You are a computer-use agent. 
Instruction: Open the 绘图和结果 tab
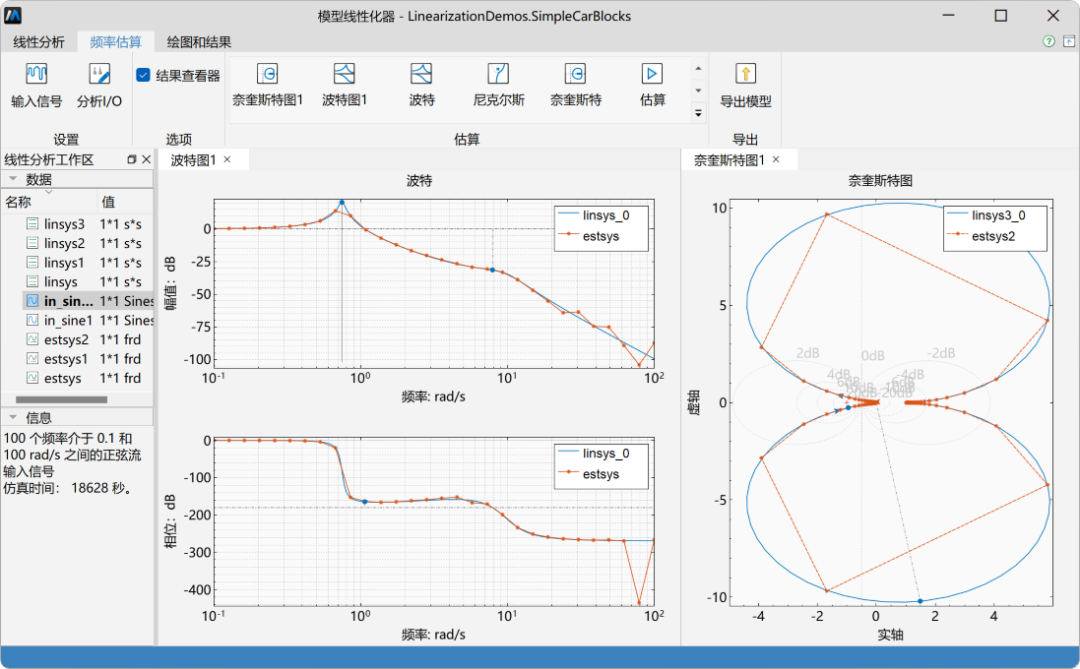tap(201, 43)
